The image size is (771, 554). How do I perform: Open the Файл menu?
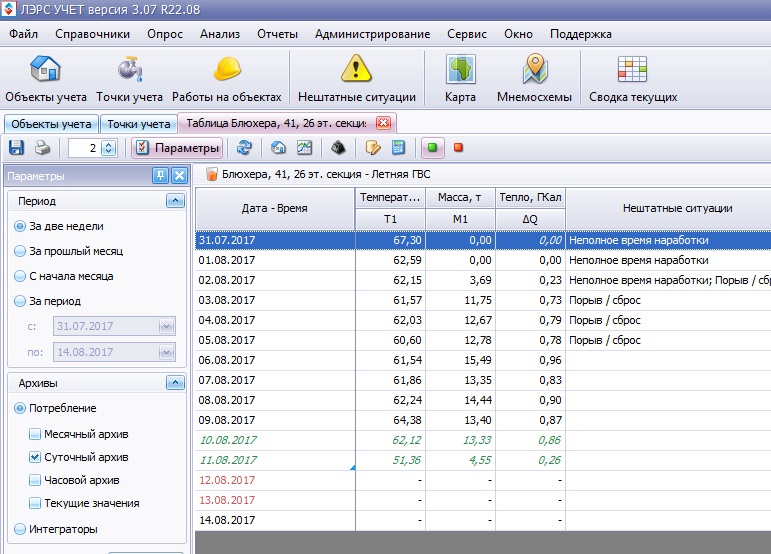point(24,34)
